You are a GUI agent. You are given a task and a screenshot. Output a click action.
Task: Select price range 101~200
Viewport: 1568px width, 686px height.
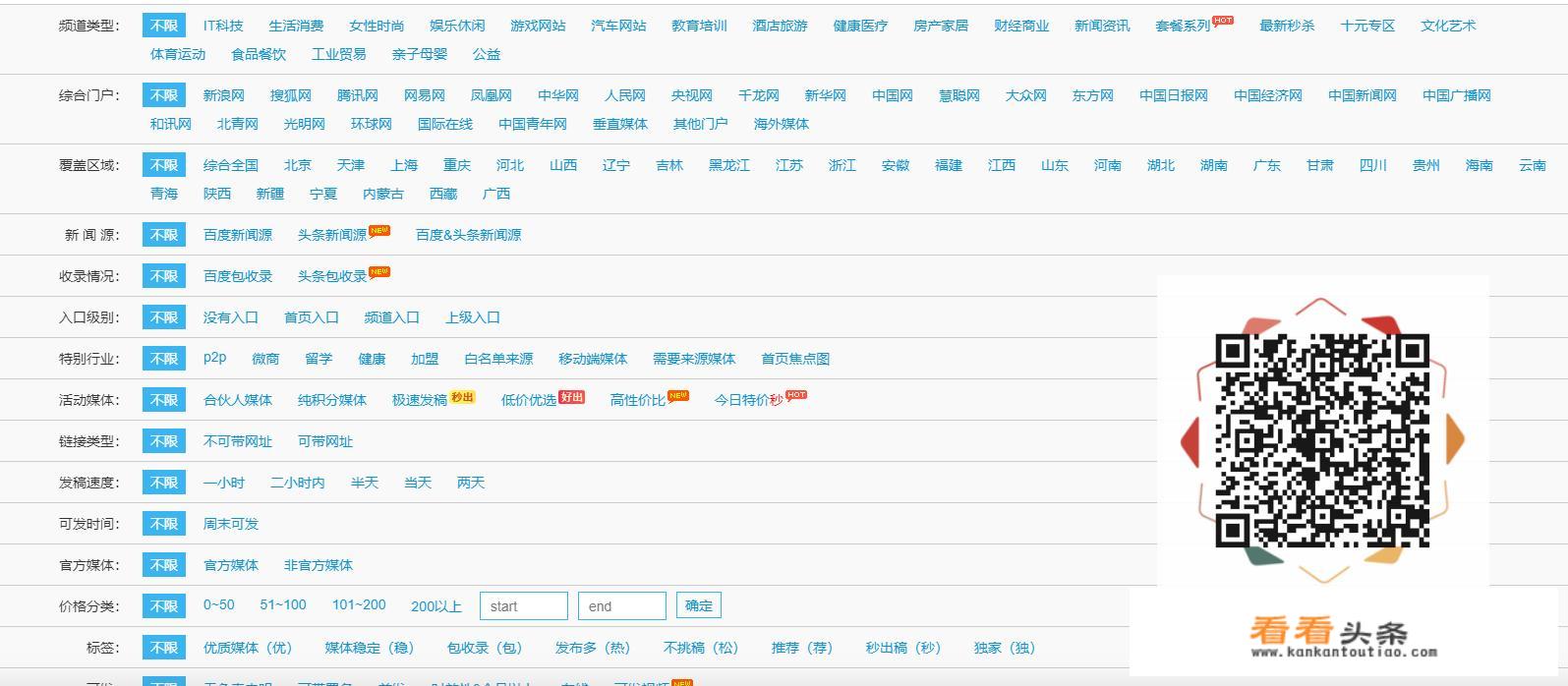[359, 605]
